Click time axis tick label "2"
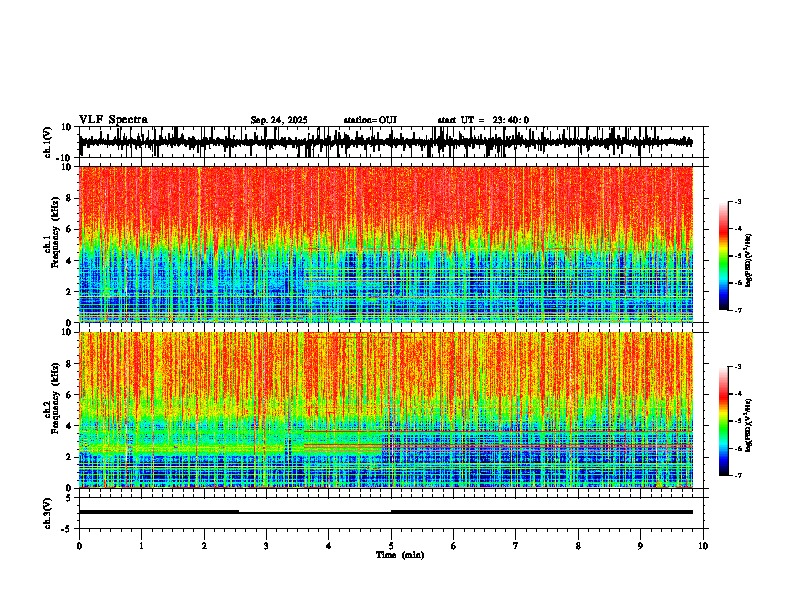Image resolution: width=792 pixels, height=612 pixels. pos(204,546)
